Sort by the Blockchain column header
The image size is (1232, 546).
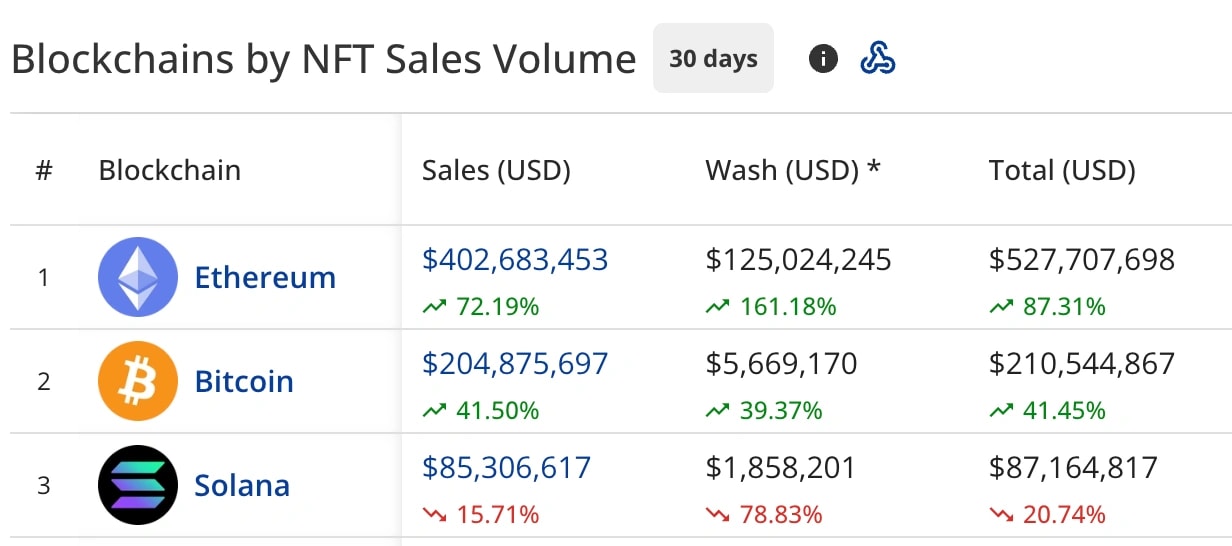point(169,170)
